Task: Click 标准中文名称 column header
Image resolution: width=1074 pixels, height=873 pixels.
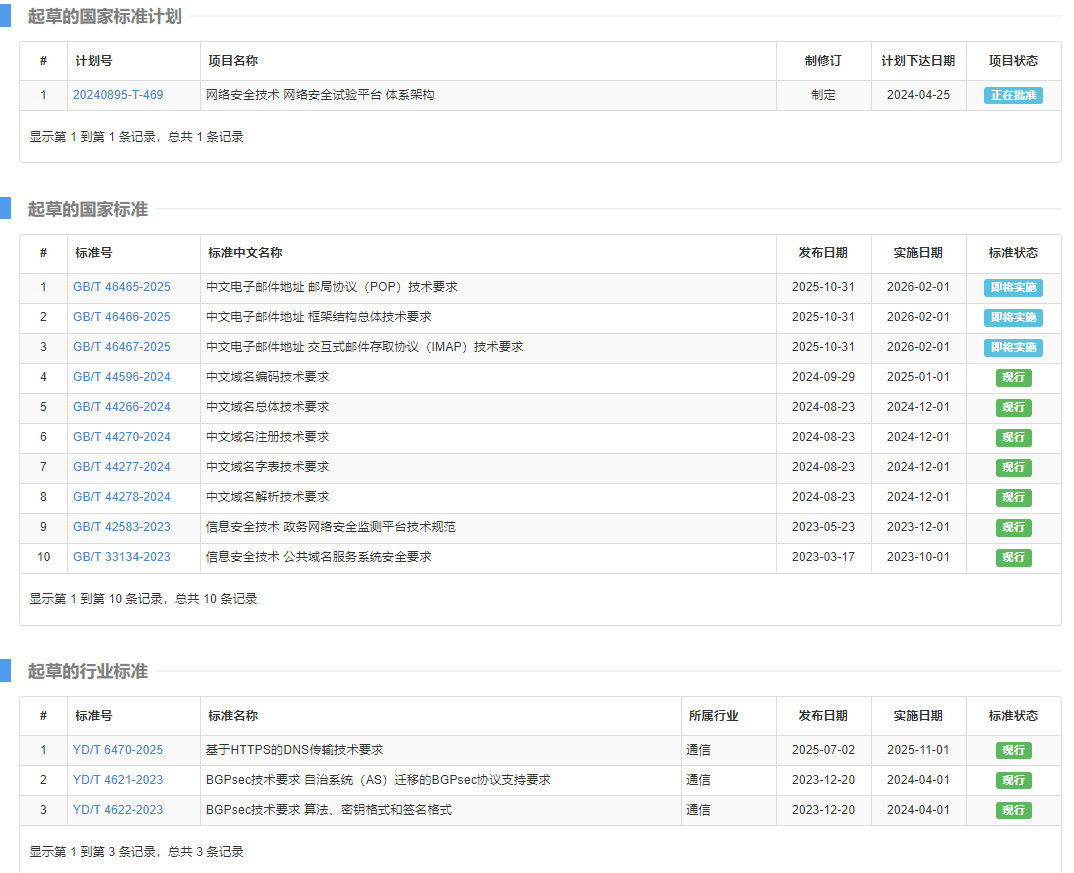Action: point(245,253)
